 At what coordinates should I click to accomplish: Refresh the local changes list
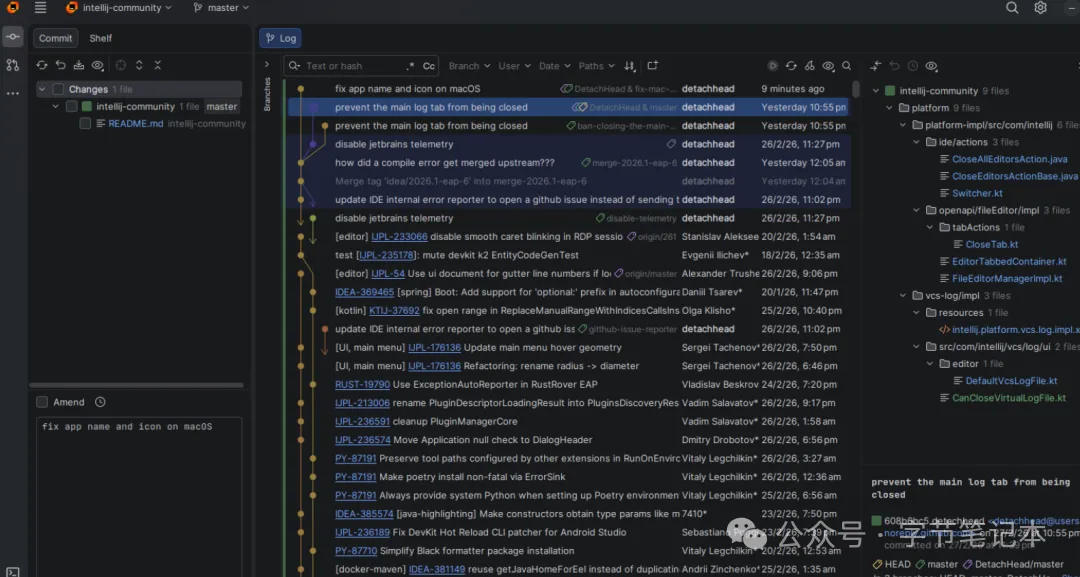(42, 65)
